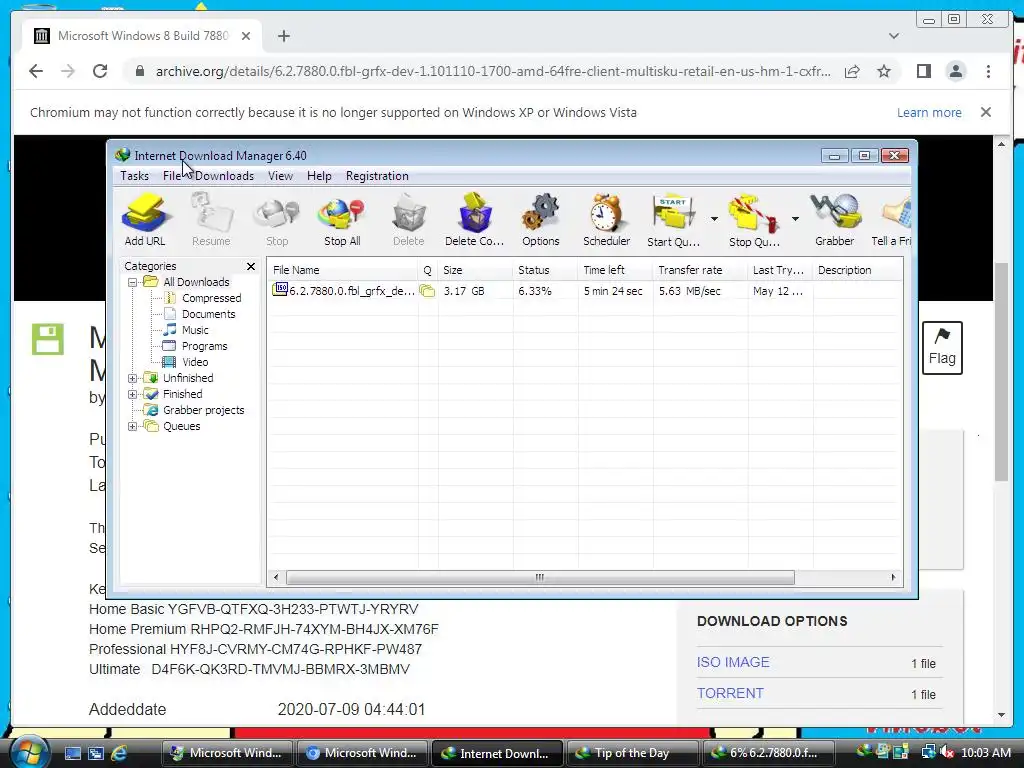Sort by Status column header
This screenshot has width=1024, height=768.
click(x=545, y=270)
